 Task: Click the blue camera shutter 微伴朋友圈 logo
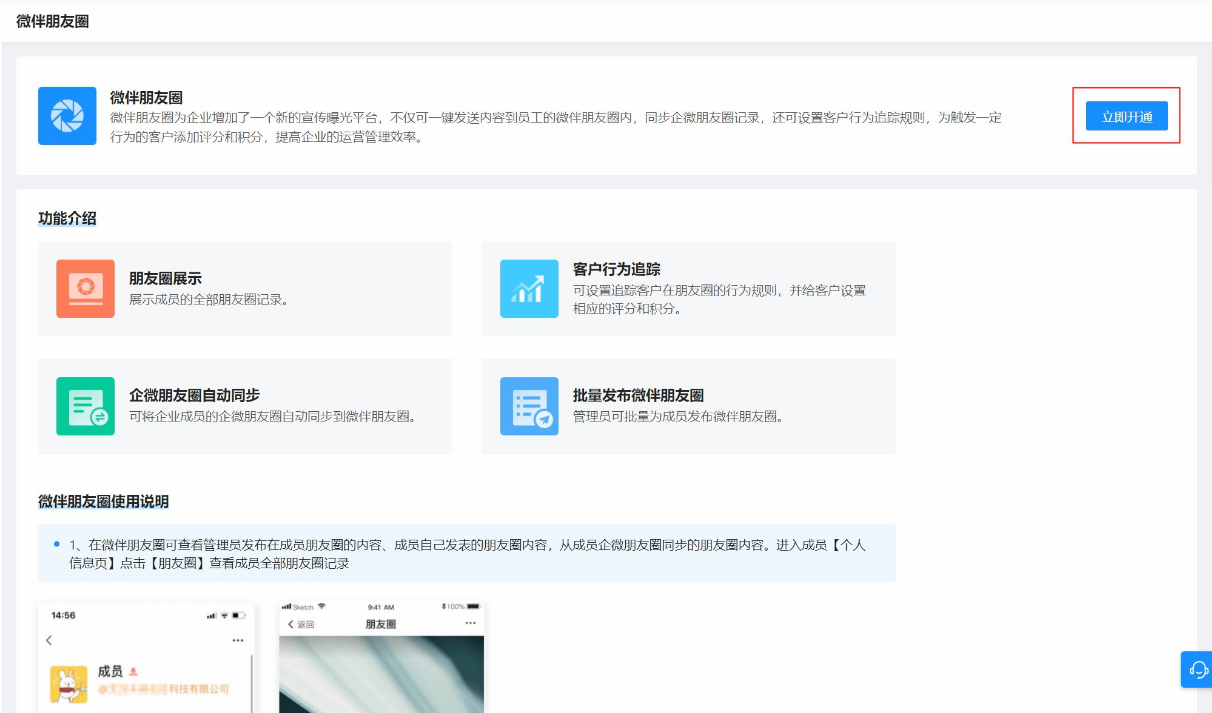tap(67, 116)
